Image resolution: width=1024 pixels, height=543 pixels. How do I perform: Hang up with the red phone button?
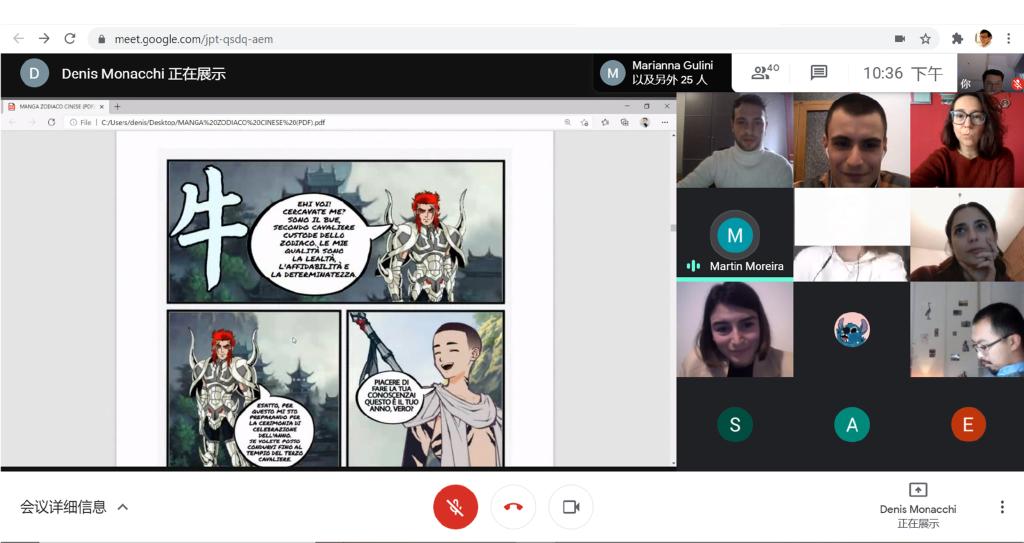[x=513, y=506]
